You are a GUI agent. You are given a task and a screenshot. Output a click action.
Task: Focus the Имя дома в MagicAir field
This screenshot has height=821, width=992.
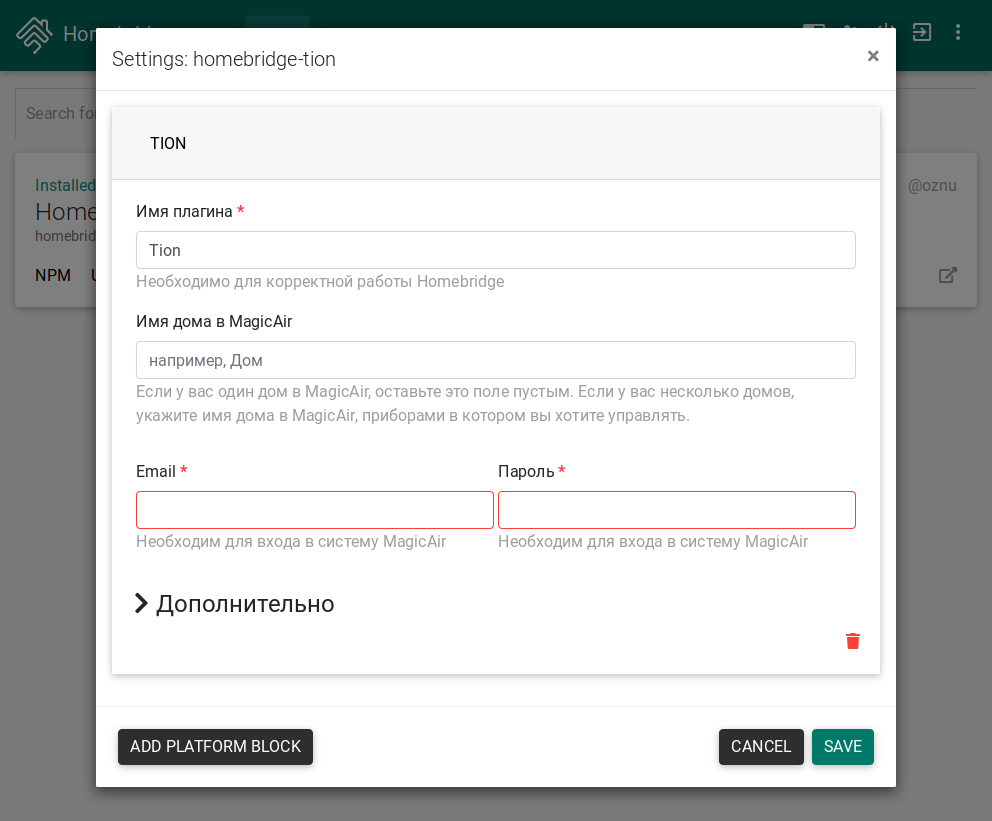click(495, 360)
